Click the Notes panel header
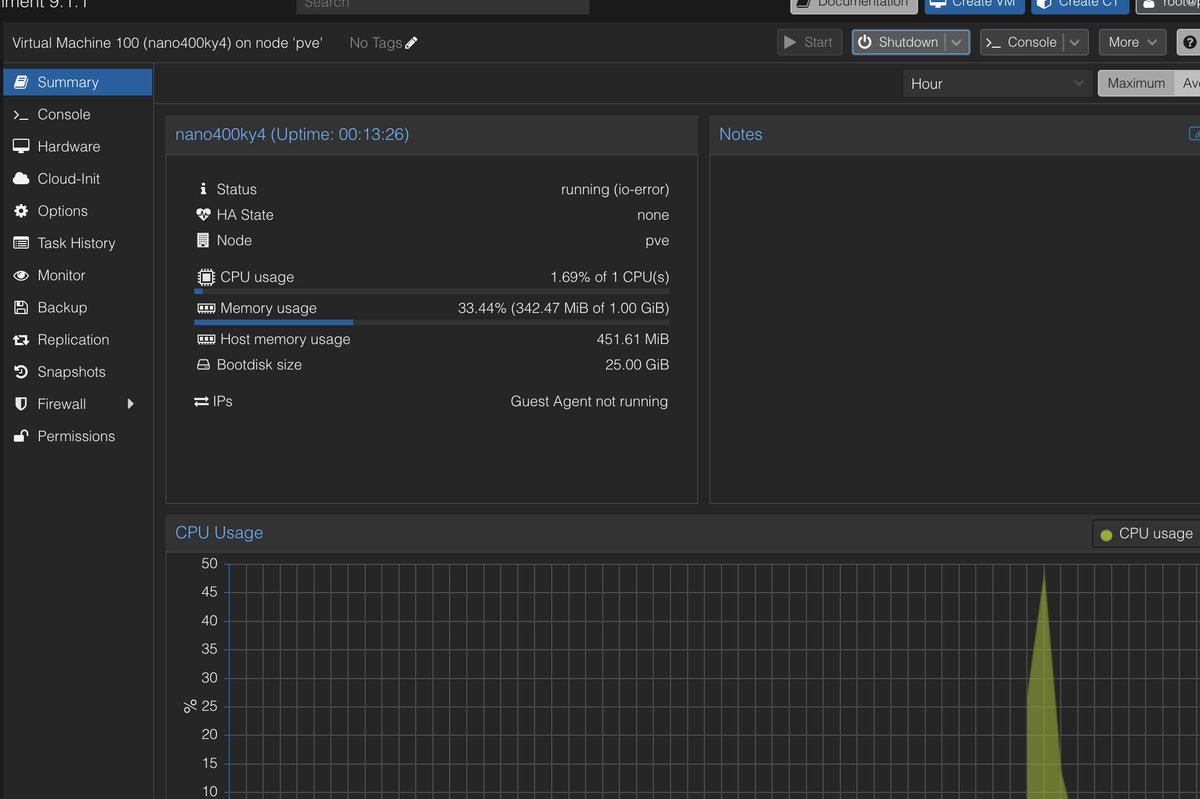Image resolution: width=1200 pixels, height=799 pixels. coord(954,135)
